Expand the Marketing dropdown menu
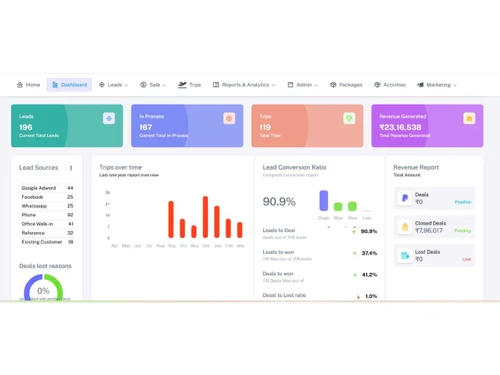Viewport: 500px width, 375px height. 437,85
